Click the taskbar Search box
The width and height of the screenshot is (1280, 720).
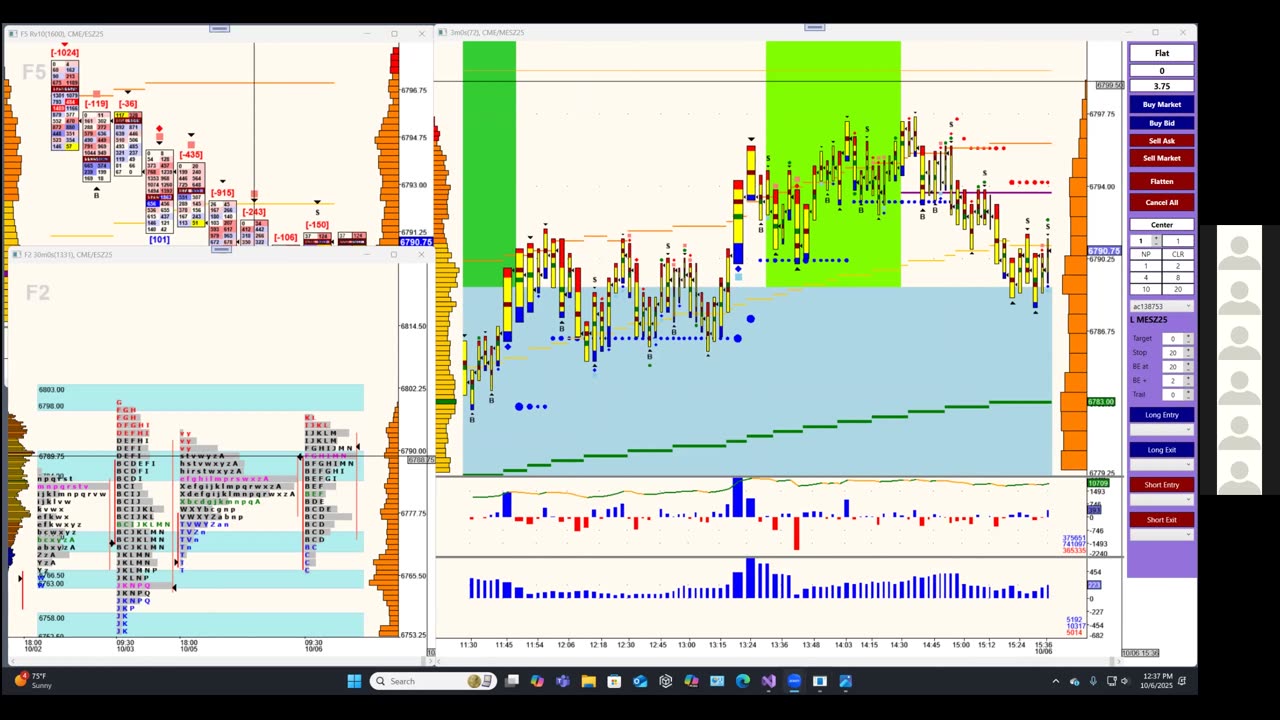click(431, 681)
